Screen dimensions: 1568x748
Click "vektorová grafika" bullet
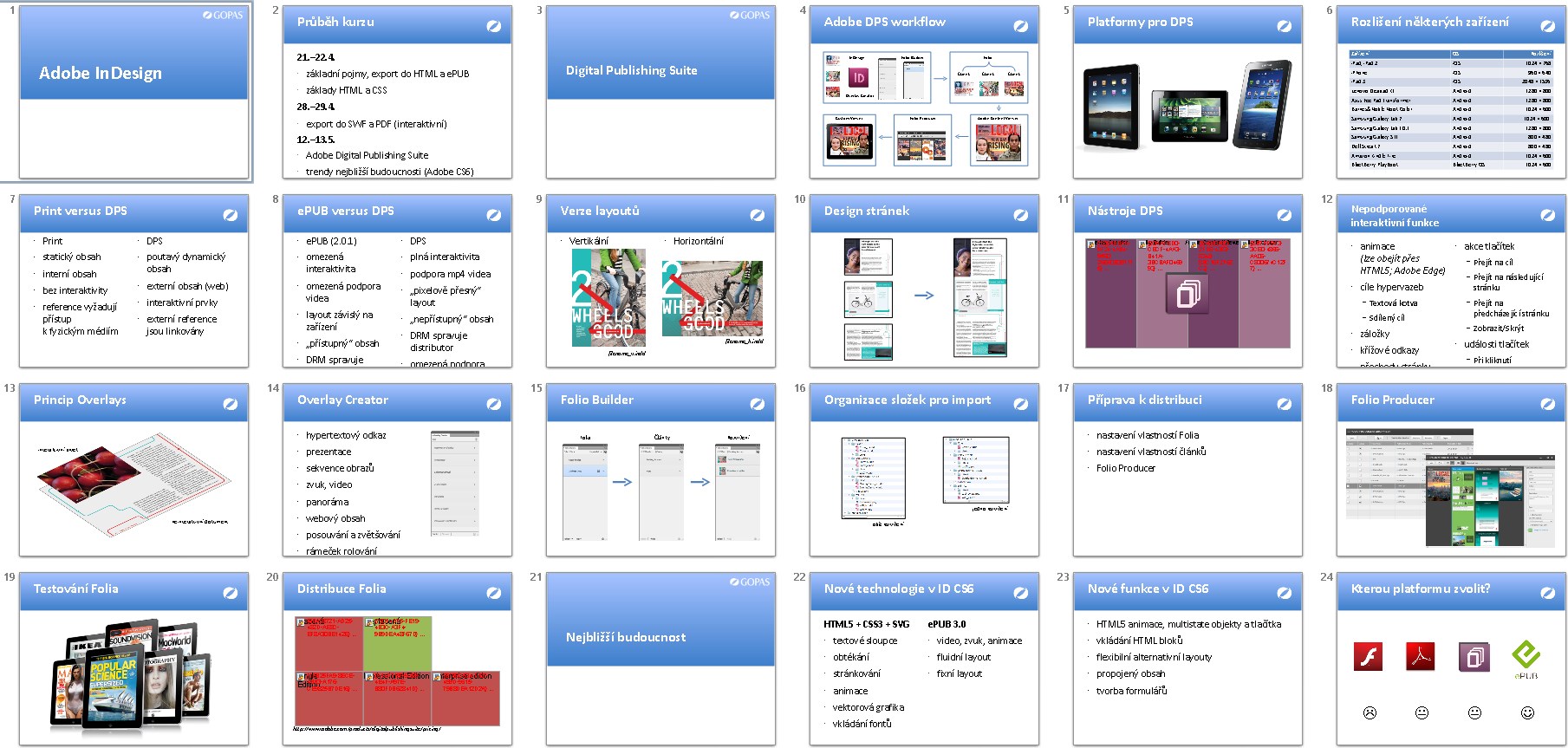[868, 707]
